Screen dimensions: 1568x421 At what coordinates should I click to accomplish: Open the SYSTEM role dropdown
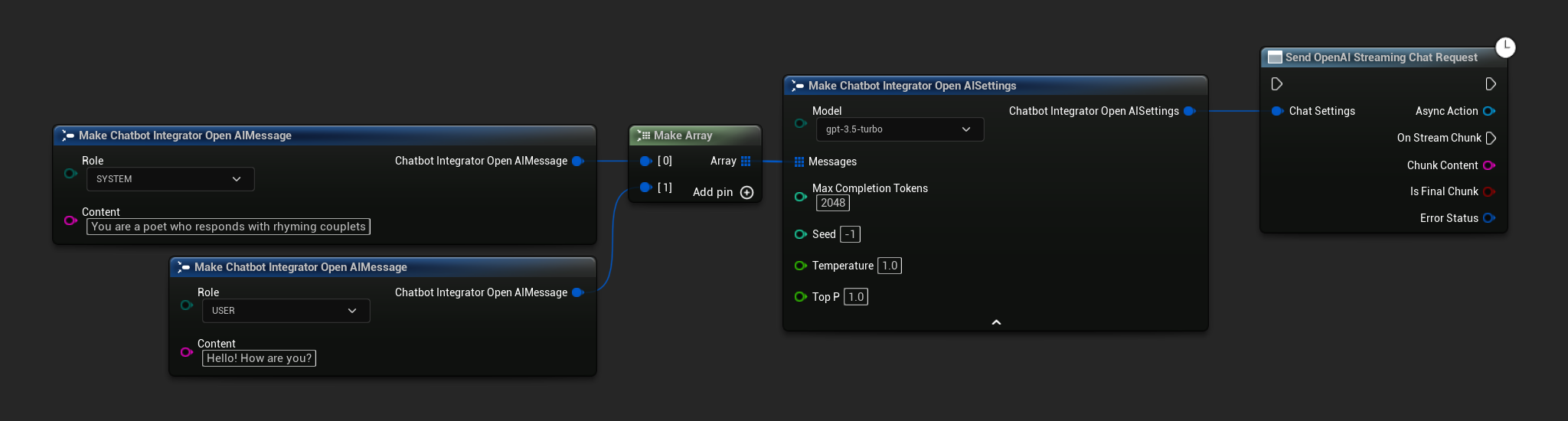170,179
